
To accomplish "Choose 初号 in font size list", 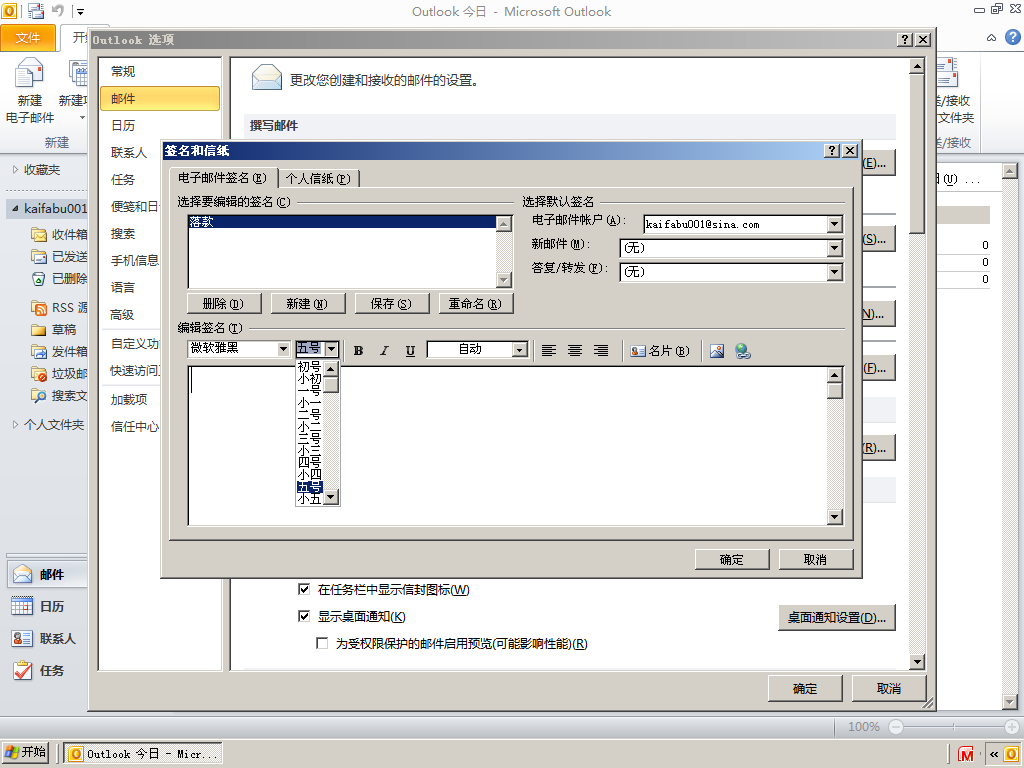I will tap(310, 367).
